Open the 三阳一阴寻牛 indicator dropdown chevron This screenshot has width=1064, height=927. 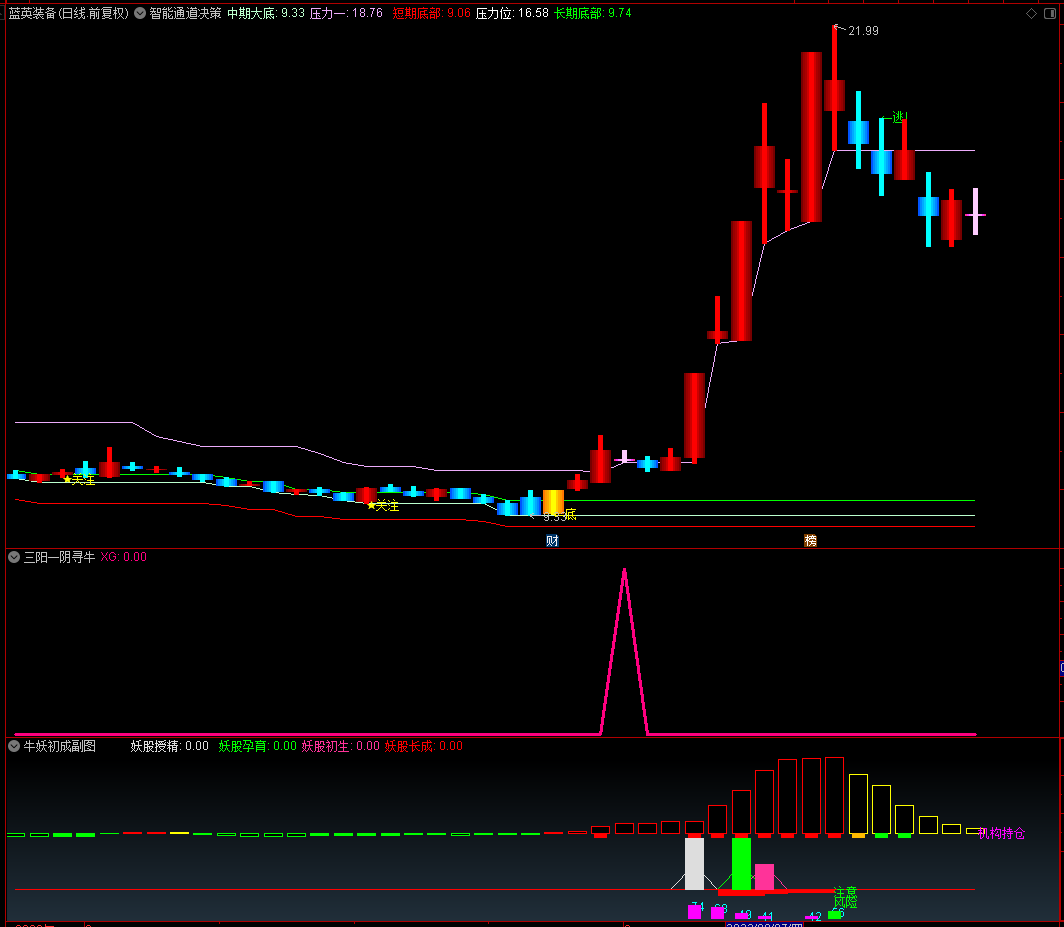pos(14,557)
